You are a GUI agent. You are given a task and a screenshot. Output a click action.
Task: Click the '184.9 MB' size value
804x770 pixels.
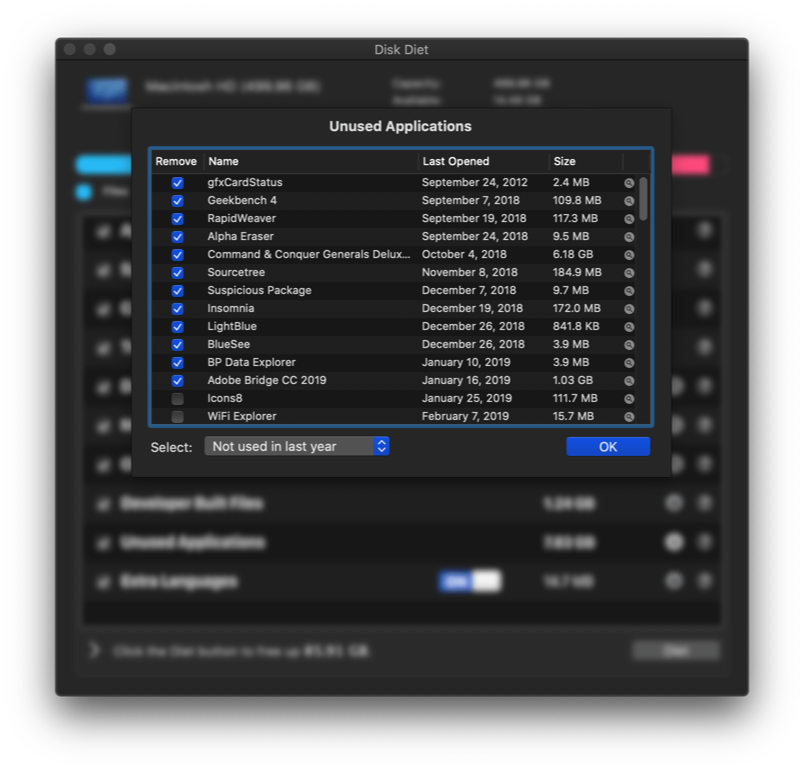[577, 272]
